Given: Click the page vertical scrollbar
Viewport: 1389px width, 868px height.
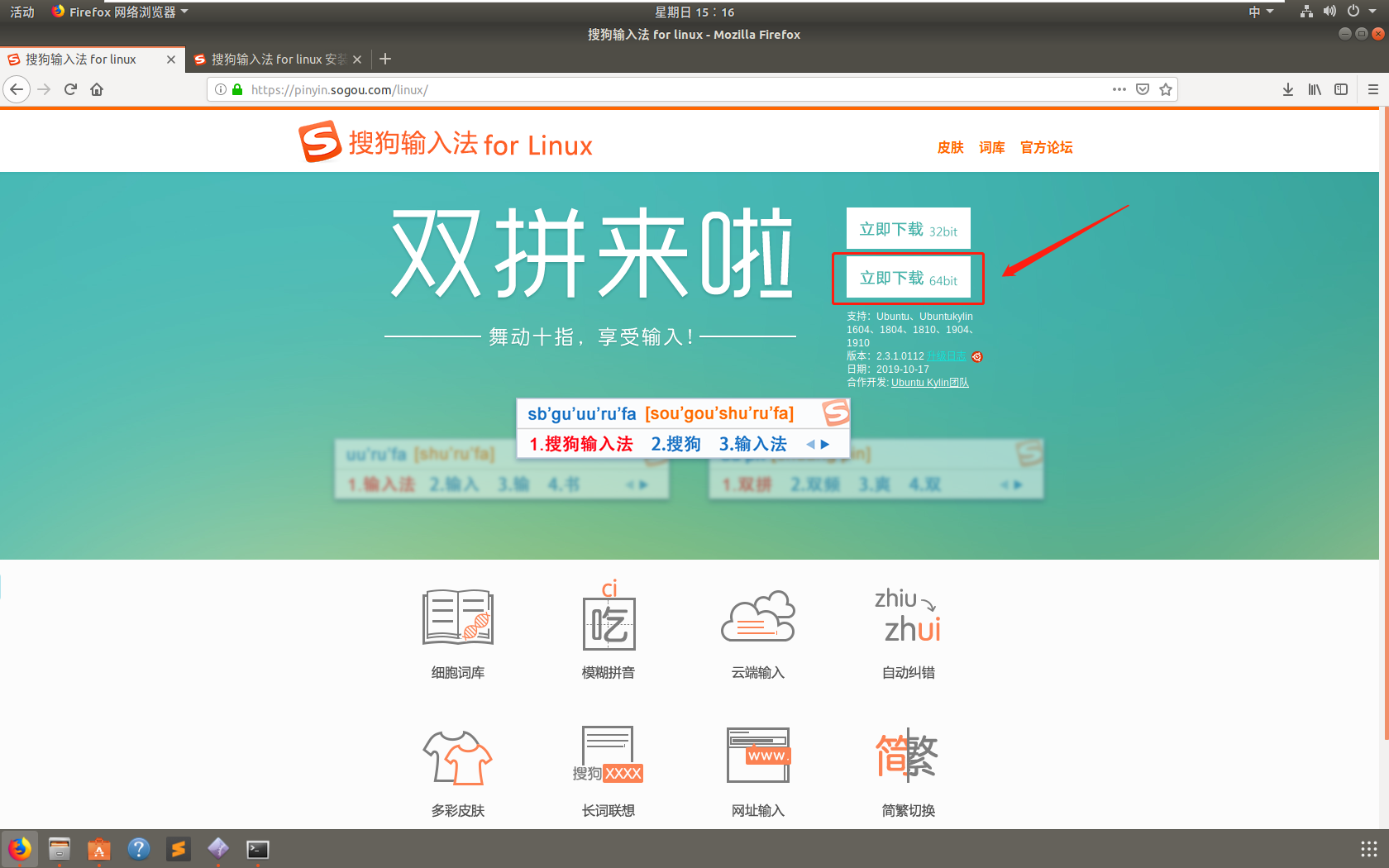Looking at the screenshot, I should [1385, 423].
